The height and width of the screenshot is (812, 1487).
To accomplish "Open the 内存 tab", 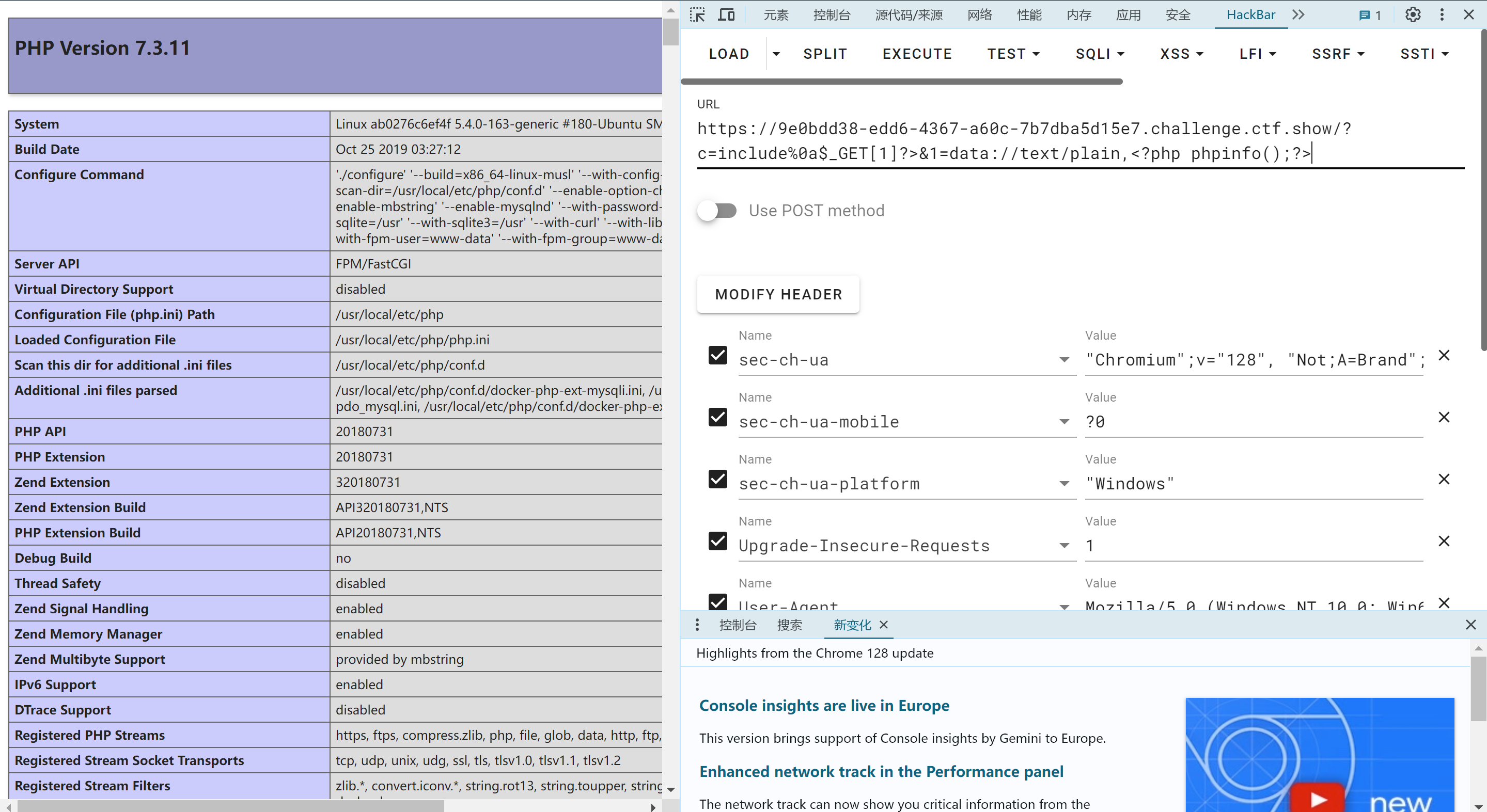I will click(x=1079, y=15).
